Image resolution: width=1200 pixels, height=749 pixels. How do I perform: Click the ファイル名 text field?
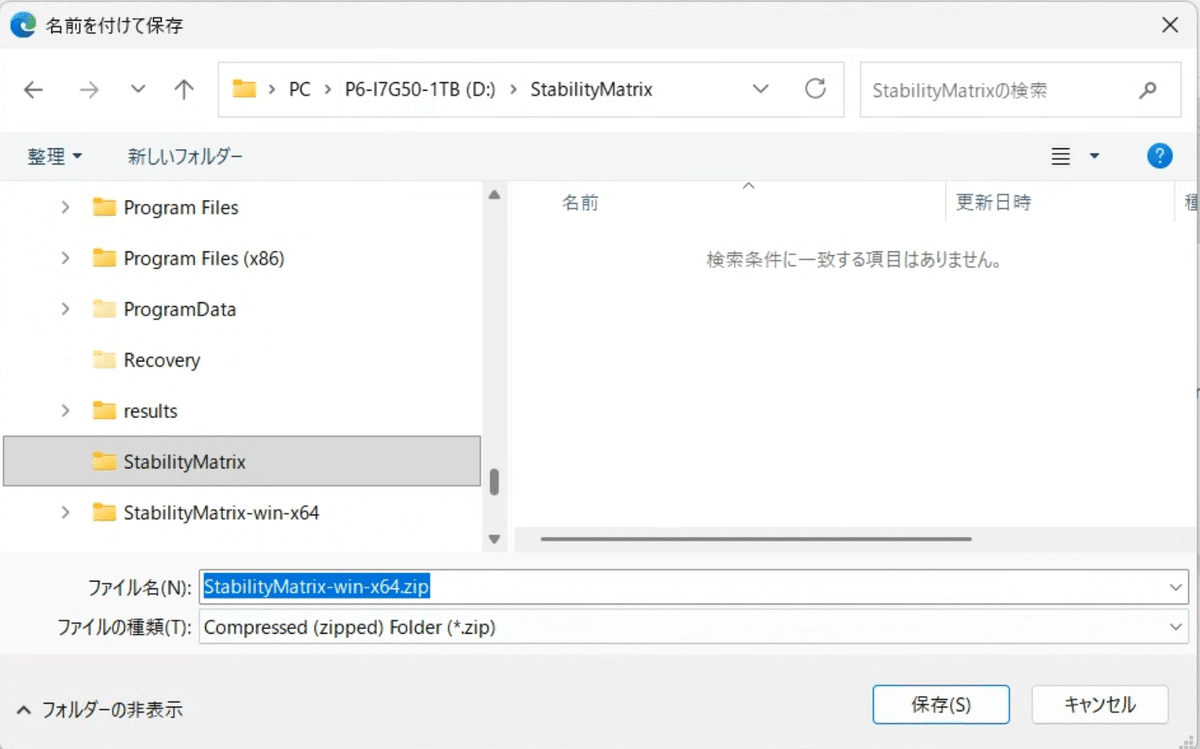(x=683, y=587)
